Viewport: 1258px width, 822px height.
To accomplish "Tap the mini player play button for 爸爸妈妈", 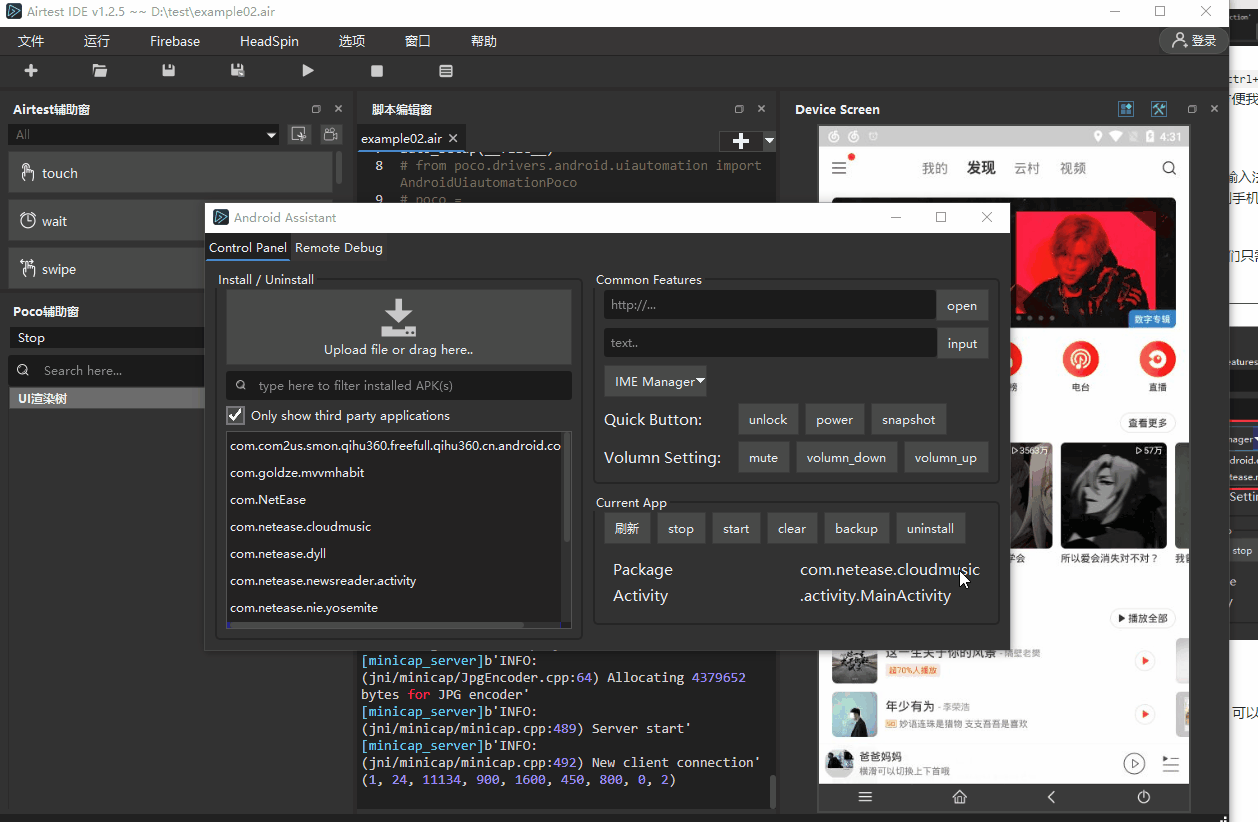I will 1133,764.
